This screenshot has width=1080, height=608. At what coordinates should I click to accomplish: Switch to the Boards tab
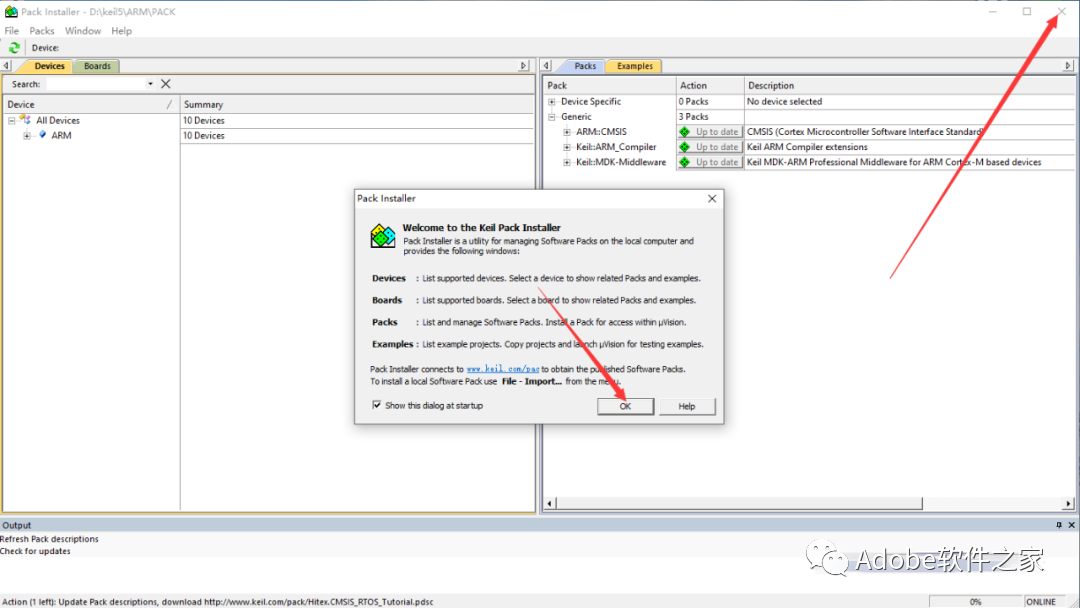(x=96, y=65)
